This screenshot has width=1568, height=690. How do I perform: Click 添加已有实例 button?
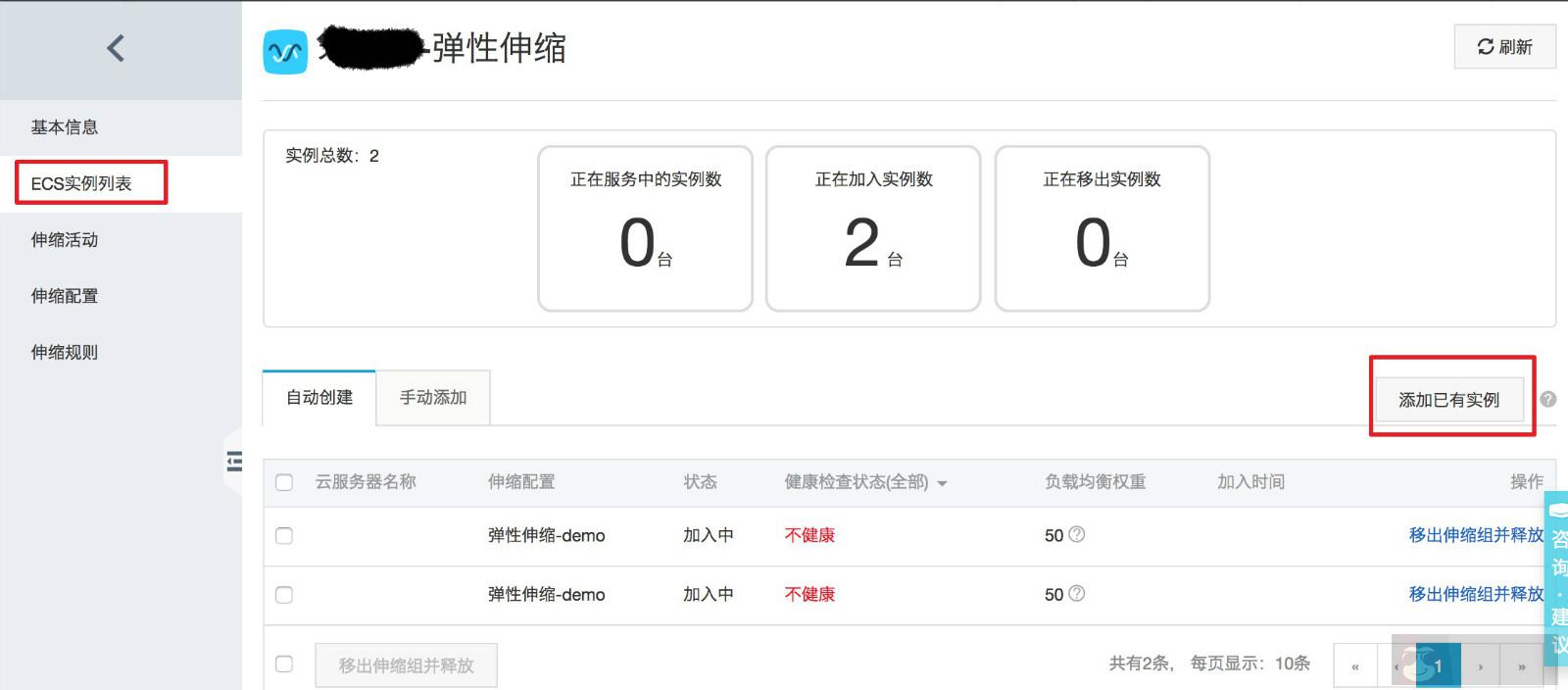point(1448,400)
